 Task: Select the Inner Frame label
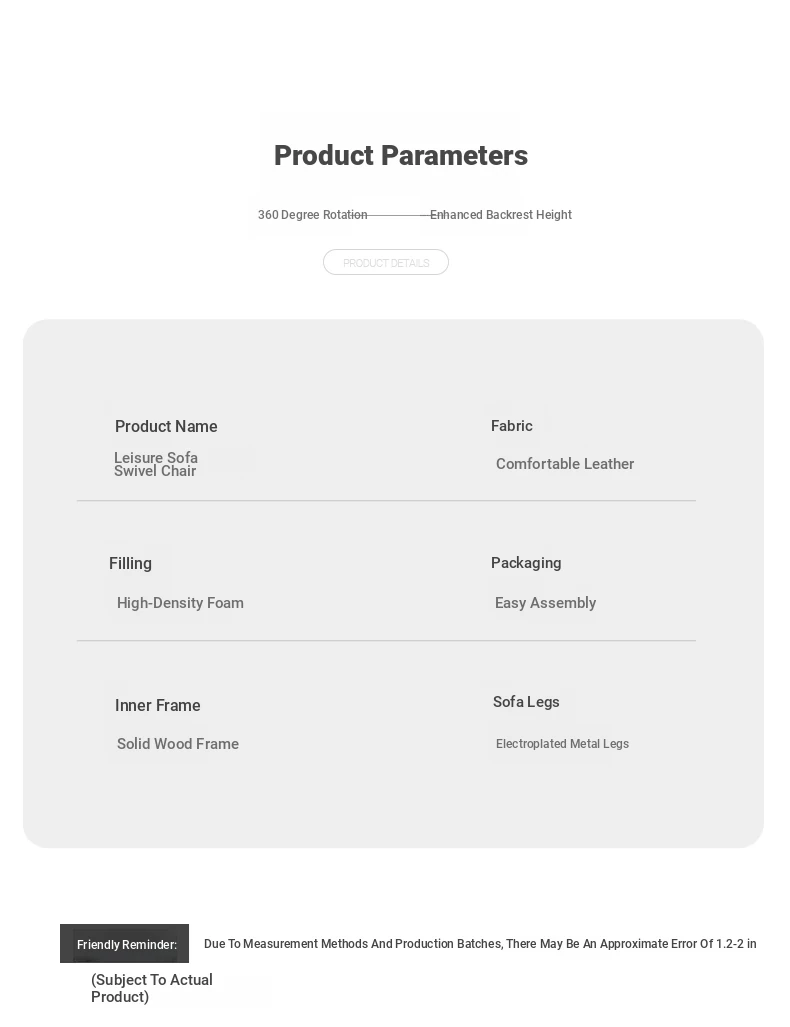click(157, 705)
